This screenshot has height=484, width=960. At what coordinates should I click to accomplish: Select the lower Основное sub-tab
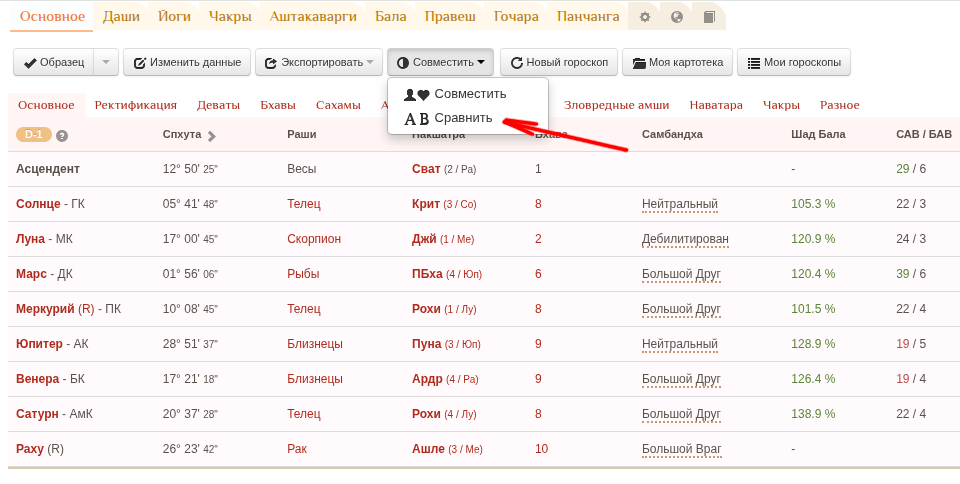click(x=46, y=105)
